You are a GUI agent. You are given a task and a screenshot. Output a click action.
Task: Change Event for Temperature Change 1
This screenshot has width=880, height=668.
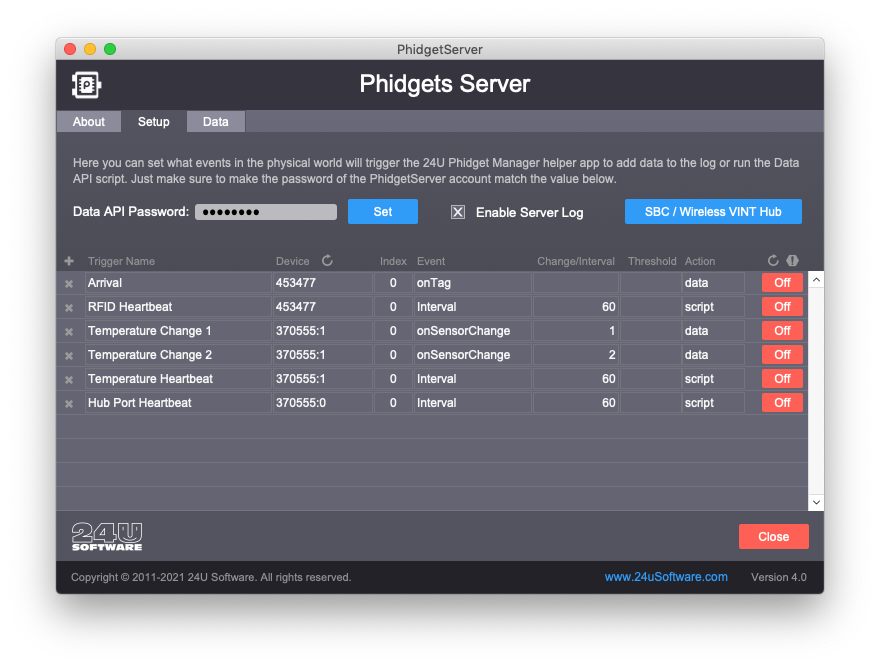[x=473, y=331]
